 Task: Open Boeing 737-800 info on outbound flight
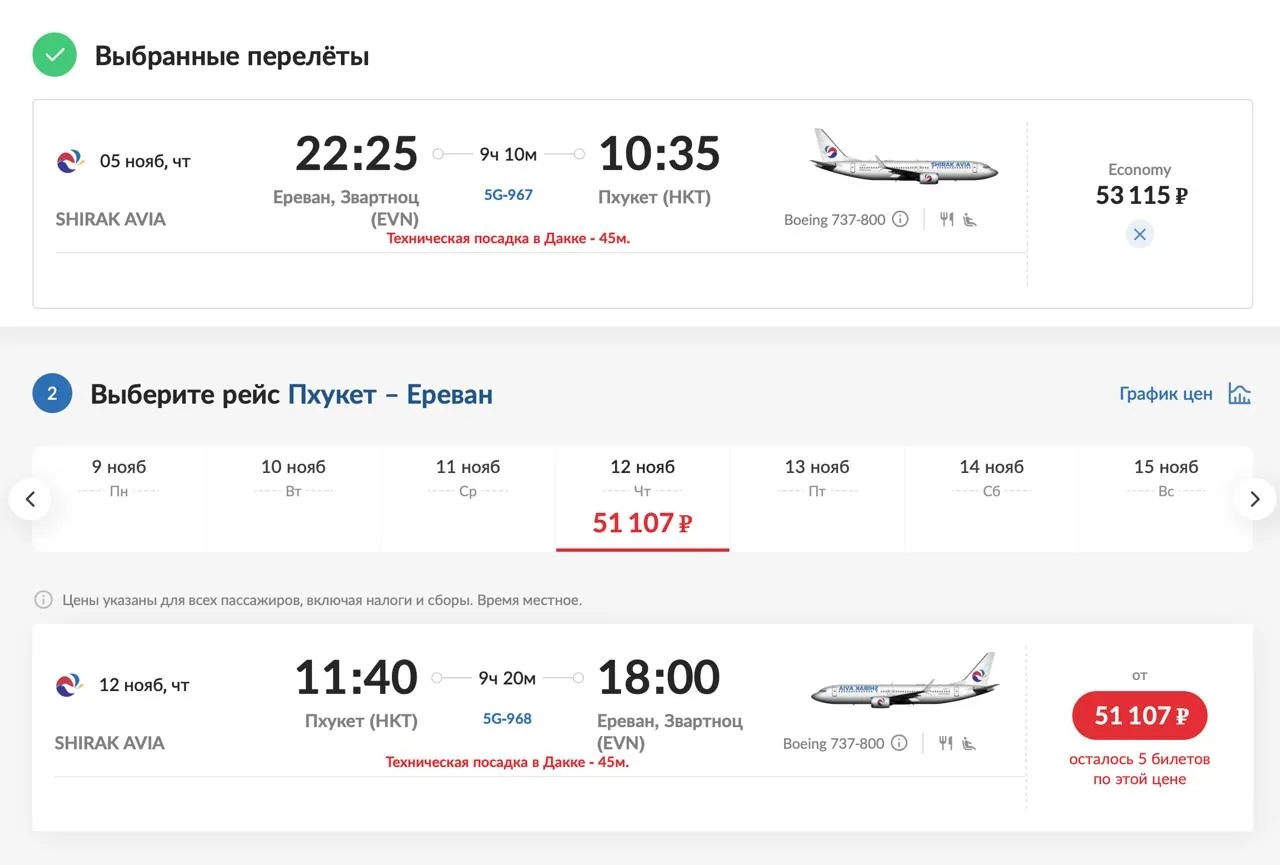pyautogui.click(x=900, y=220)
